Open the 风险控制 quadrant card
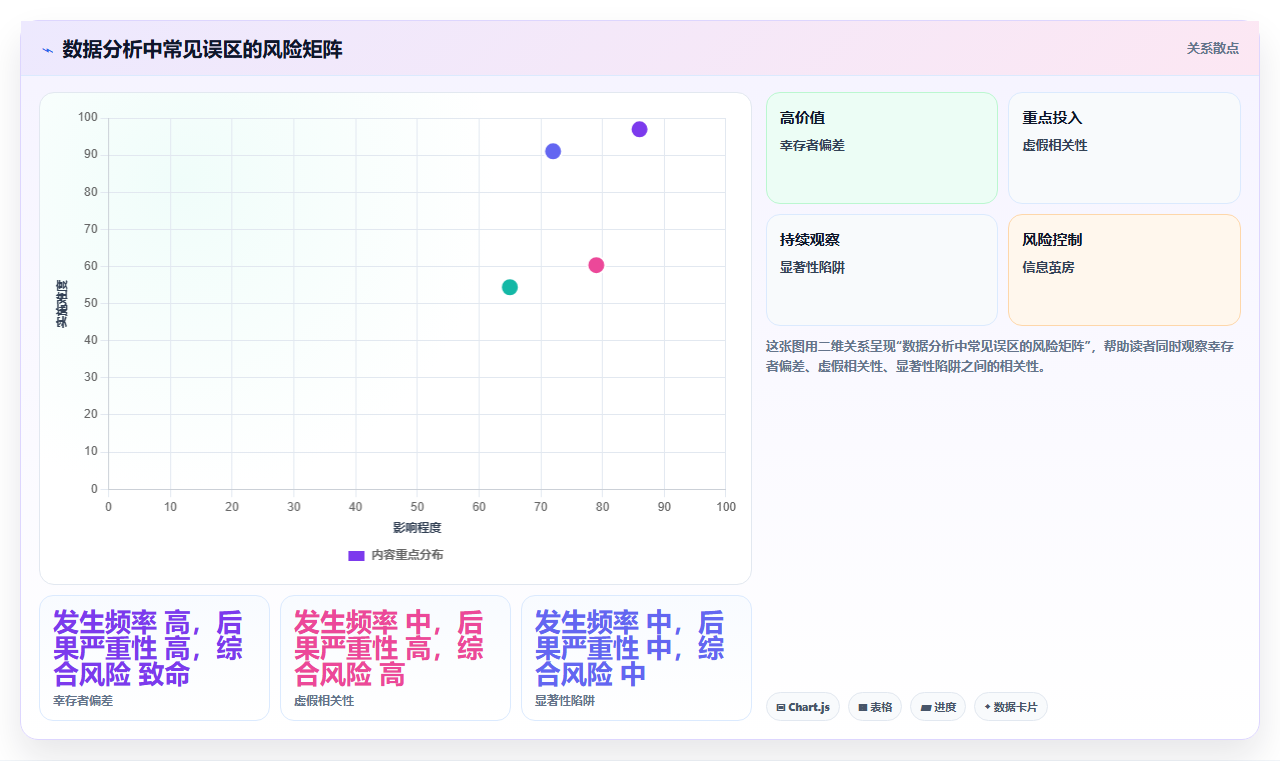 (1124, 270)
